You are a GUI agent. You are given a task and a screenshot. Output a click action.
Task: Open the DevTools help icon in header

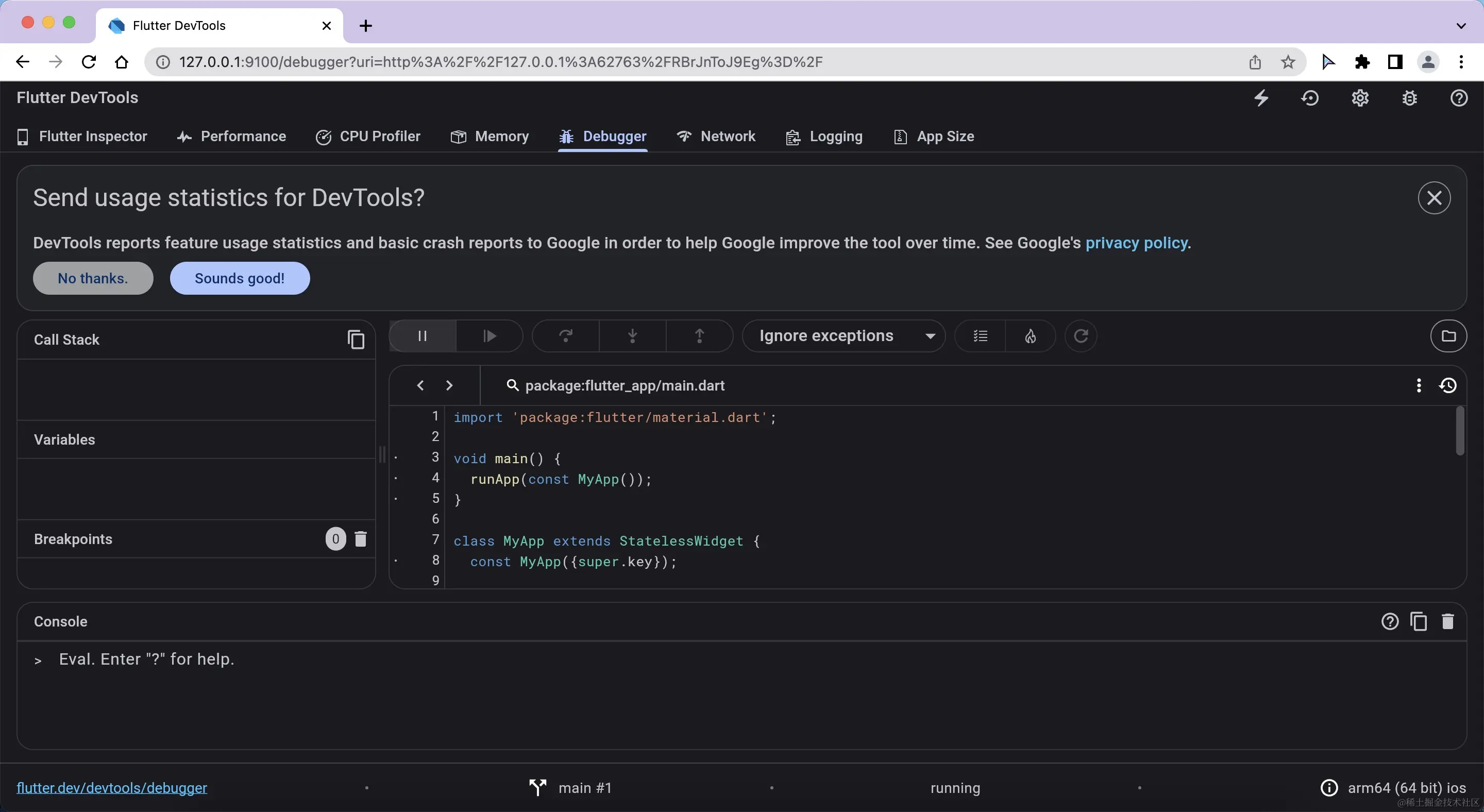[1459, 98]
